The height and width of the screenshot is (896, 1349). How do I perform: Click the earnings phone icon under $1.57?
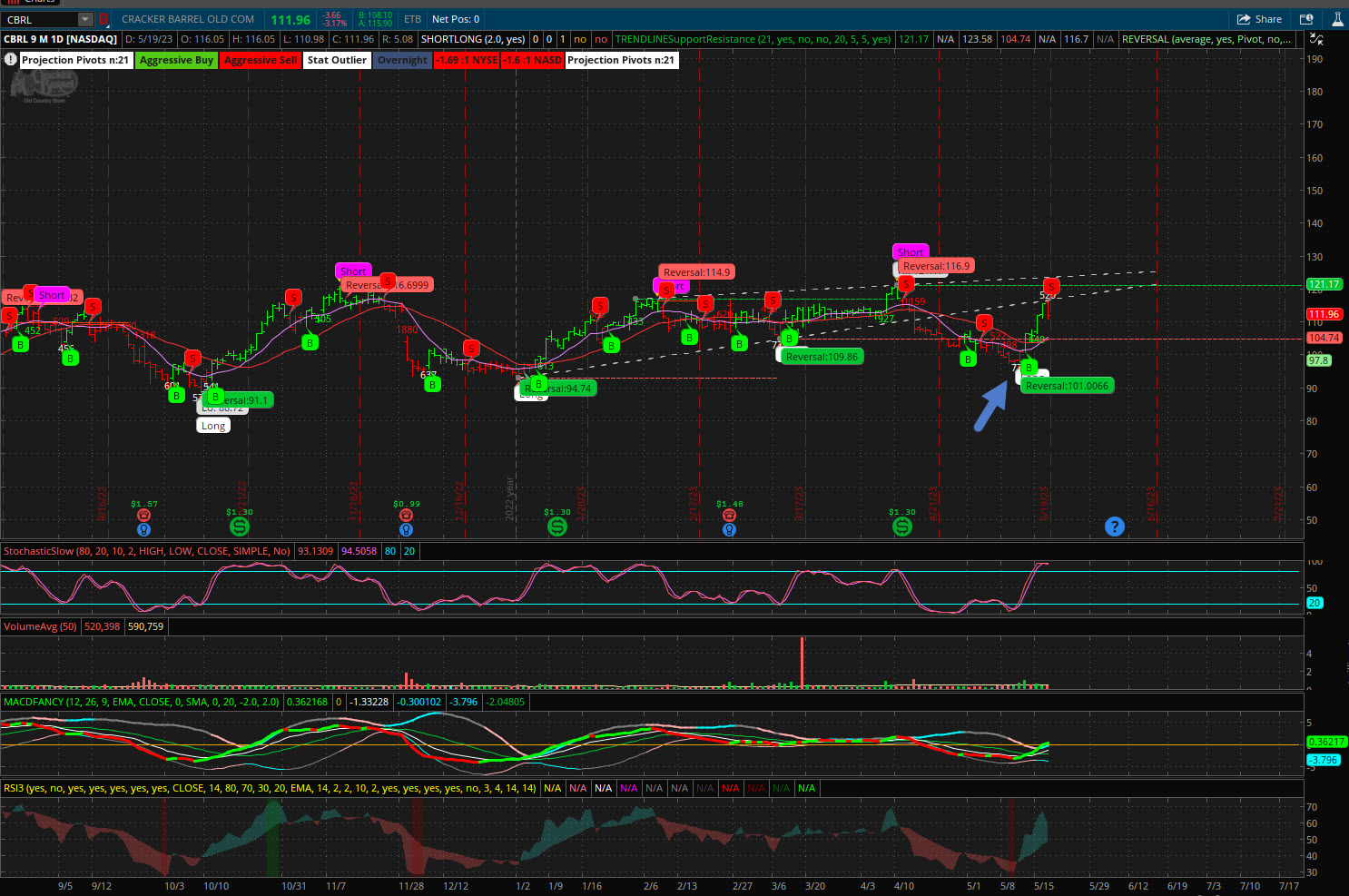pos(143,516)
